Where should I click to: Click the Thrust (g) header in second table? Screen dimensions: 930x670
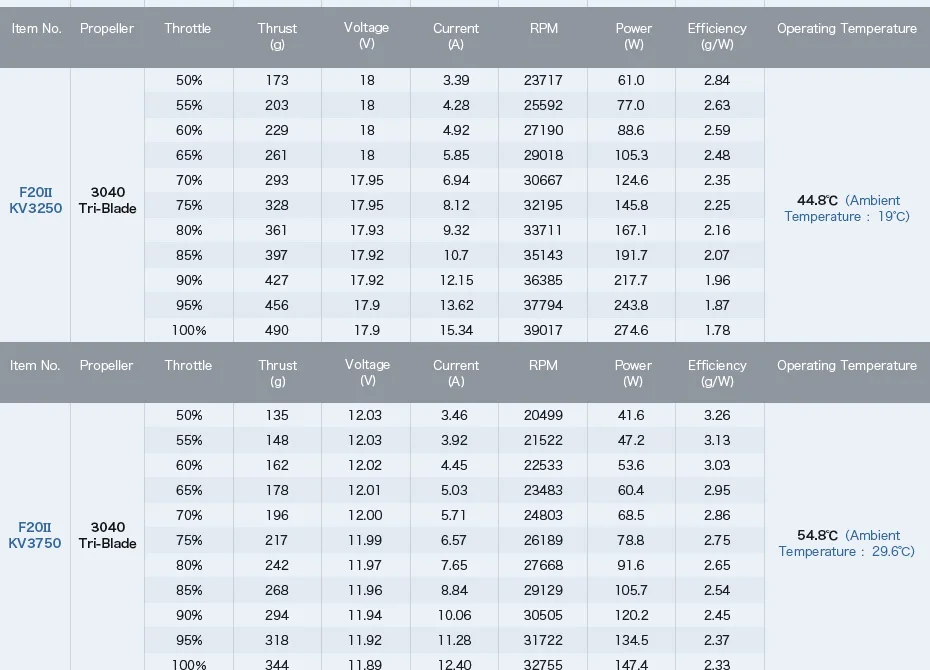pyautogui.click(x=278, y=373)
